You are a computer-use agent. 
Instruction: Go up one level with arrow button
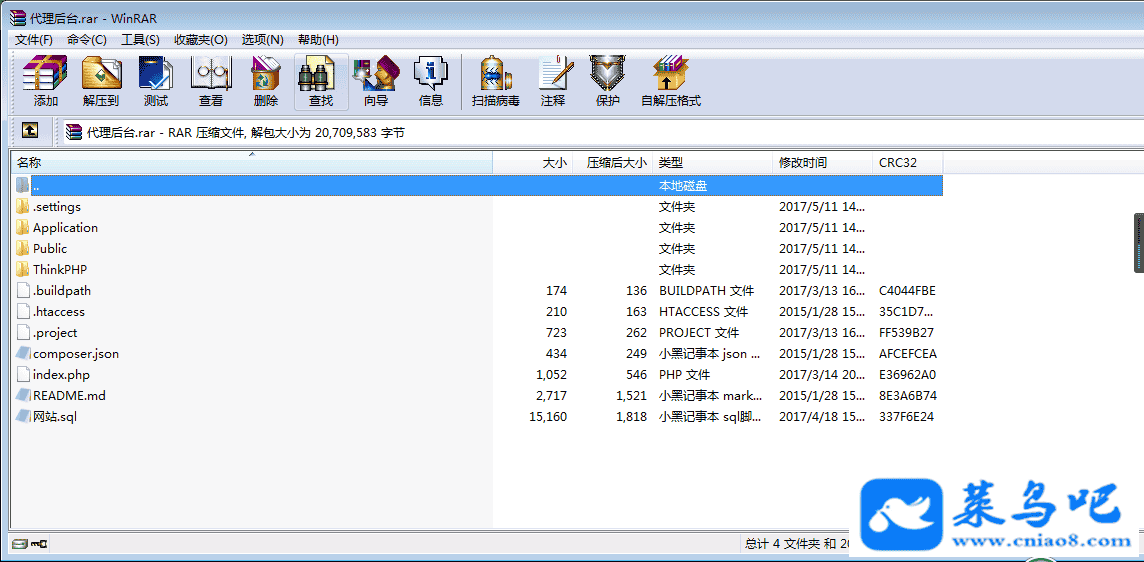[30, 131]
